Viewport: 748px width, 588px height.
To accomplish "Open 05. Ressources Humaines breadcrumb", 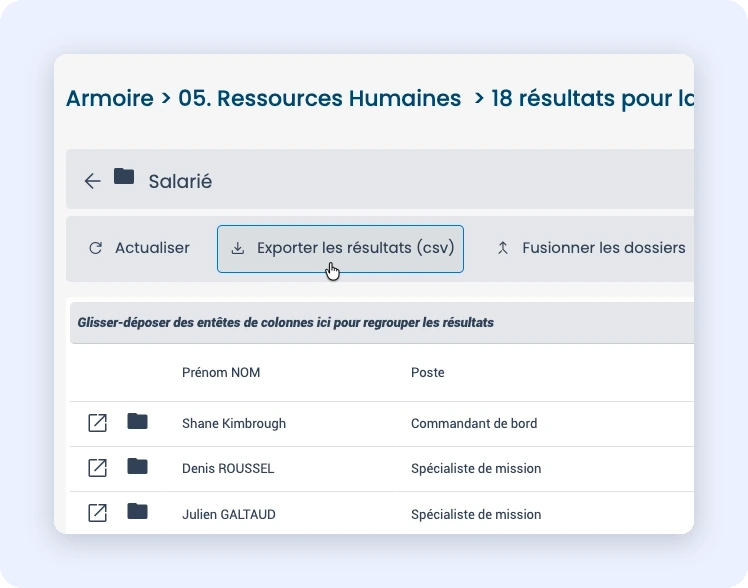I will [x=320, y=98].
